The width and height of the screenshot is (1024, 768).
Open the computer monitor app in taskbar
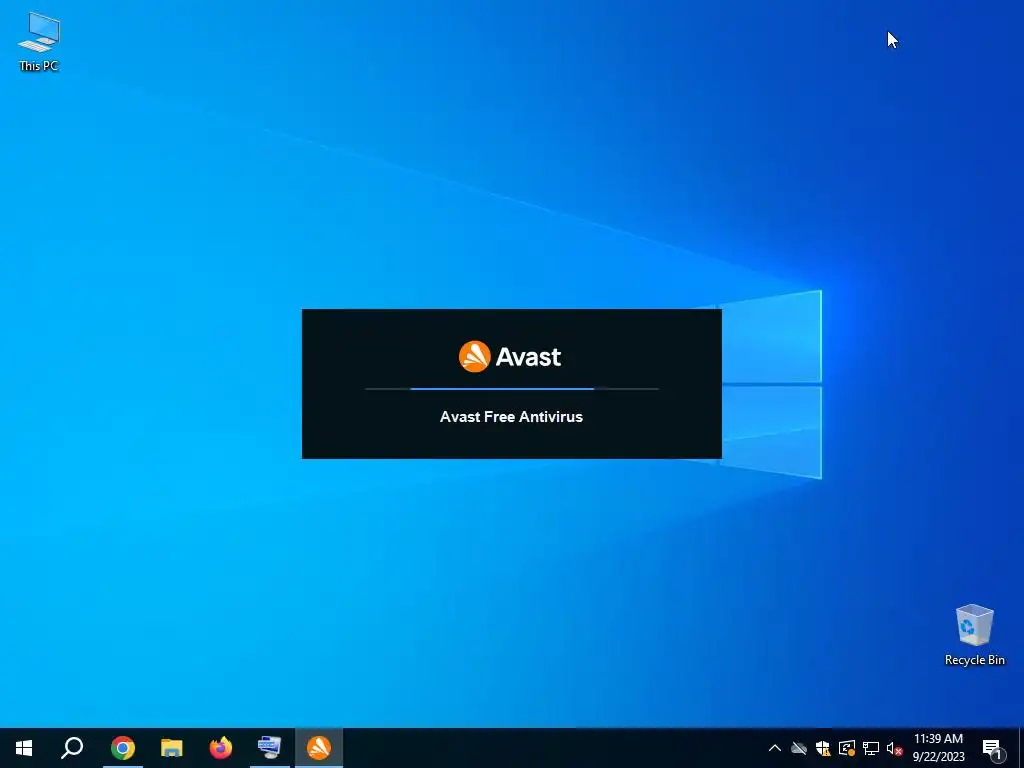pos(269,748)
